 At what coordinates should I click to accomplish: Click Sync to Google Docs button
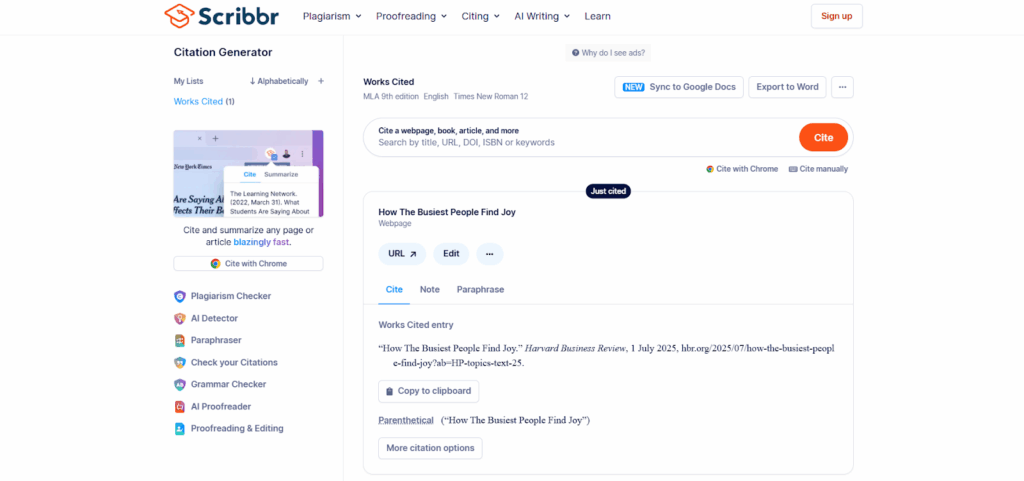(679, 87)
